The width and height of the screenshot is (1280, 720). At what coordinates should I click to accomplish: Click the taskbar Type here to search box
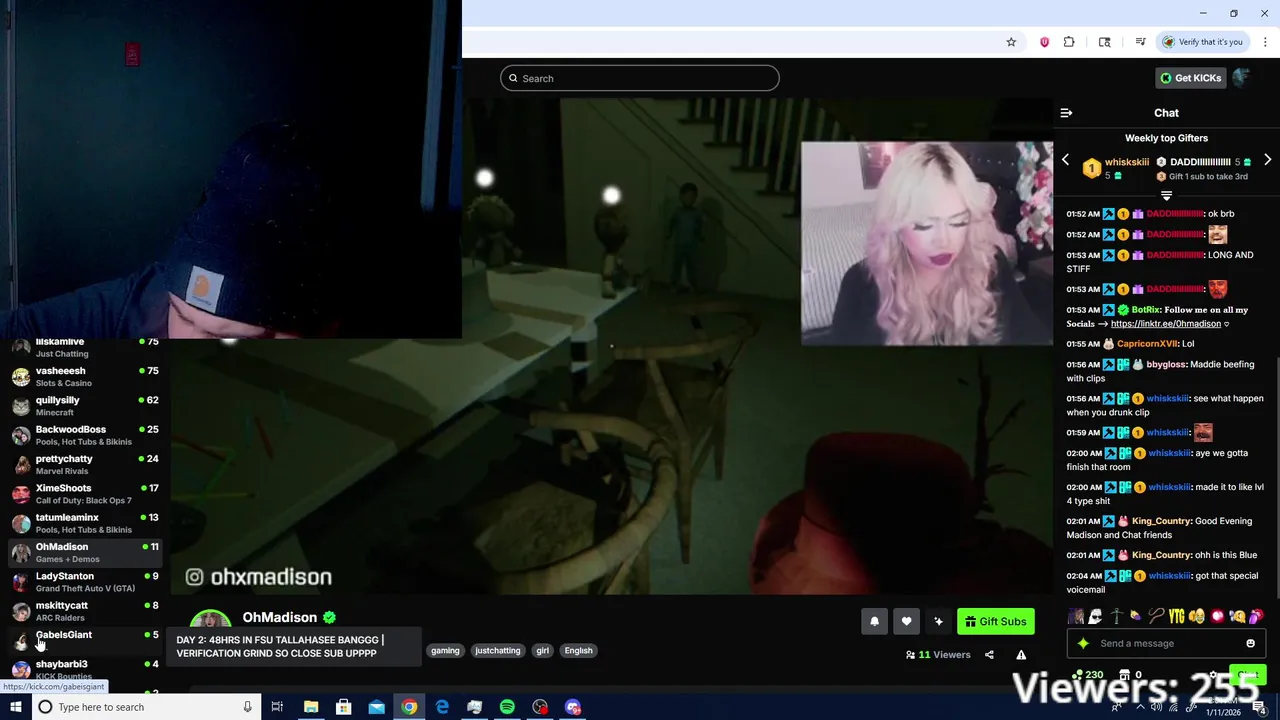(146, 707)
